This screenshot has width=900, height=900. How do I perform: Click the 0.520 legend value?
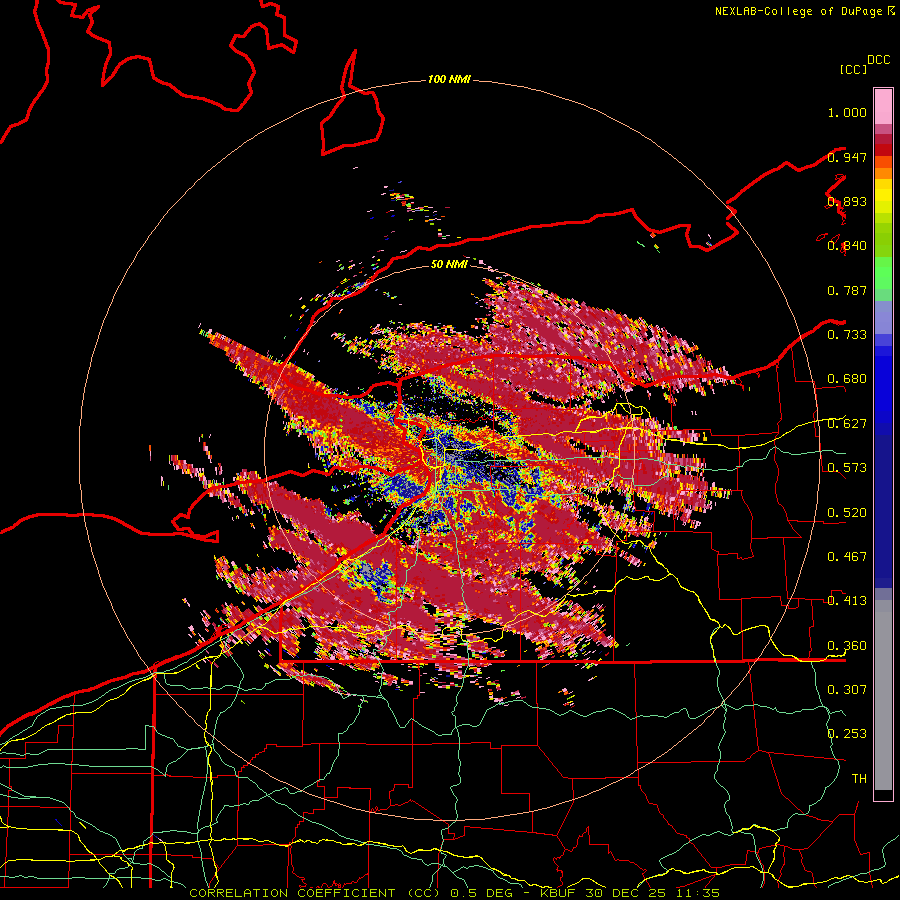click(x=847, y=513)
